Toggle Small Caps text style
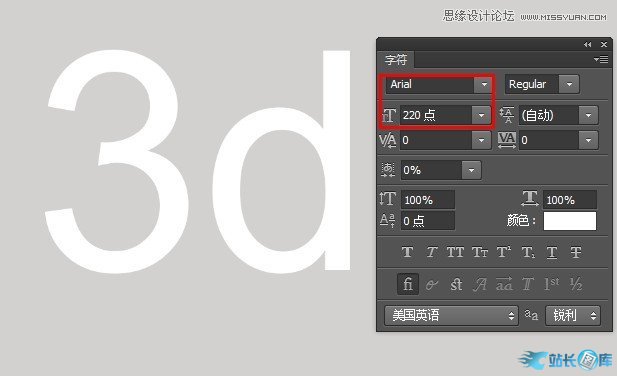The image size is (617, 376). (x=480, y=252)
